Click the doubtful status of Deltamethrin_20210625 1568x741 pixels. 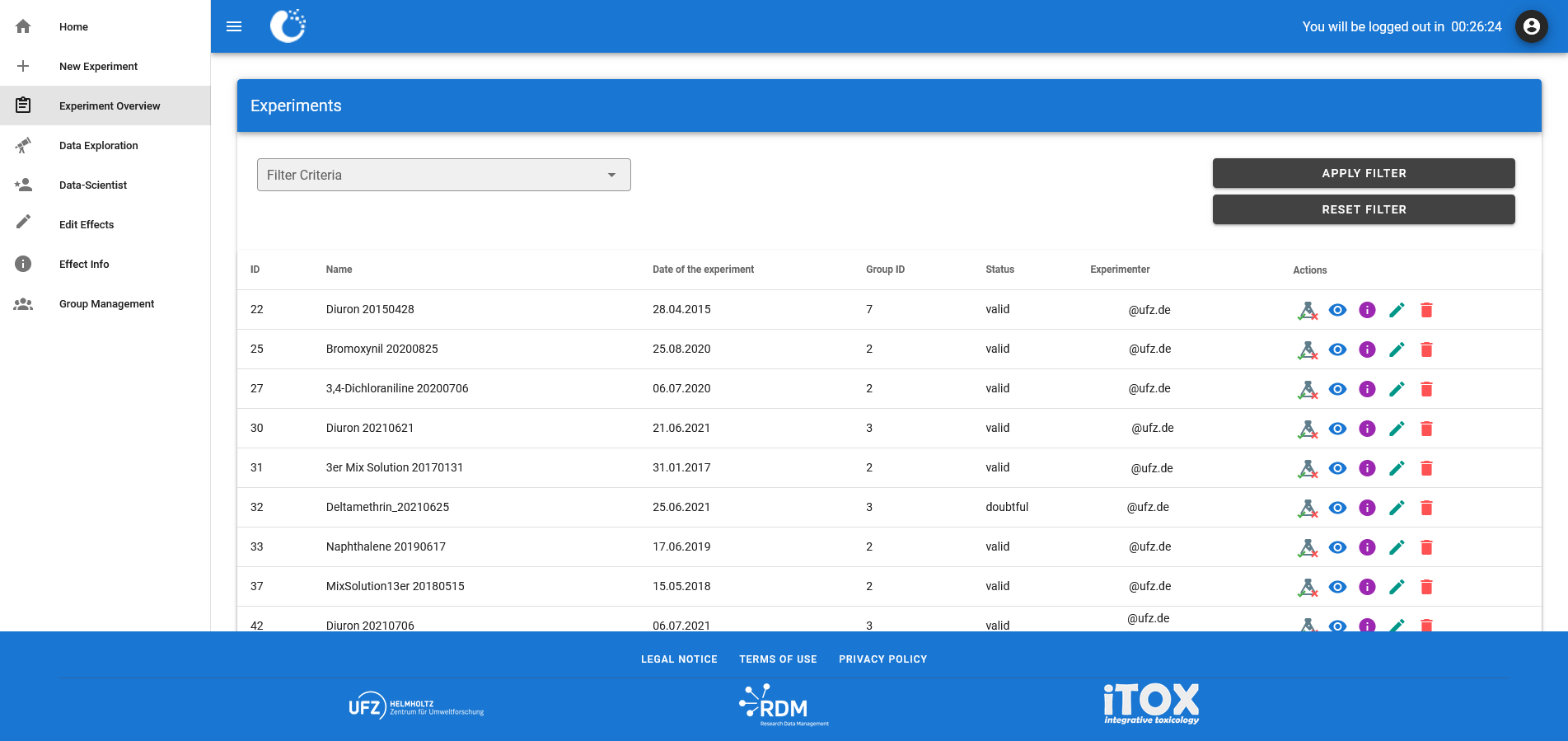pos(1007,507)
